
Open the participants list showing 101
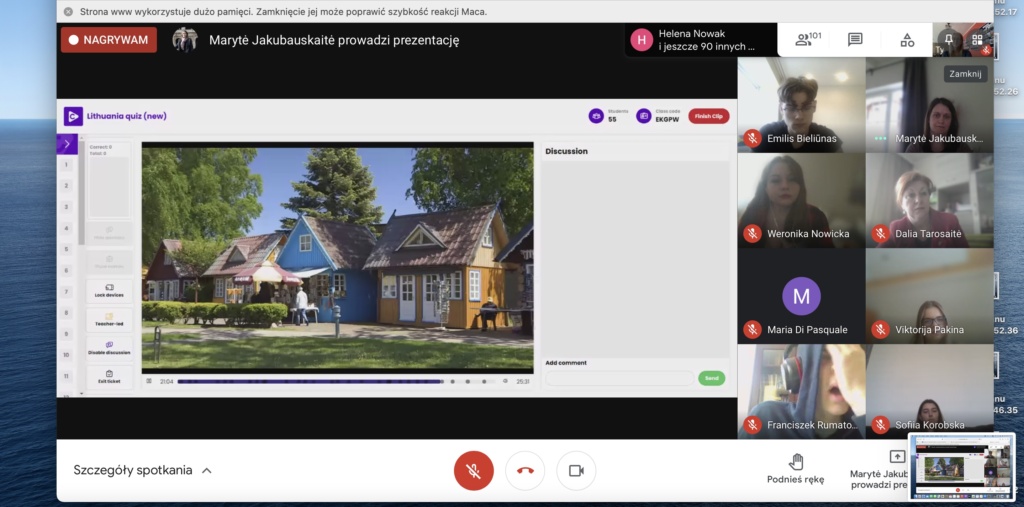pyautogui.click(x=807, y=40)
